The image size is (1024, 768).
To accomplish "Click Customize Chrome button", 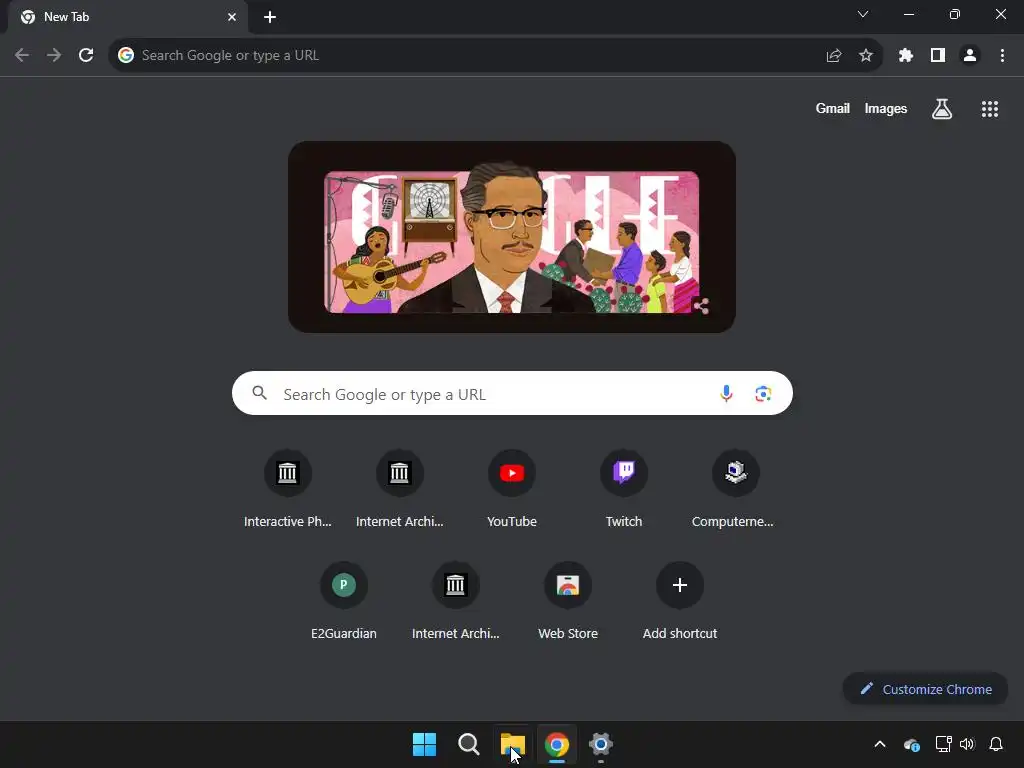I will pos(925,689).
